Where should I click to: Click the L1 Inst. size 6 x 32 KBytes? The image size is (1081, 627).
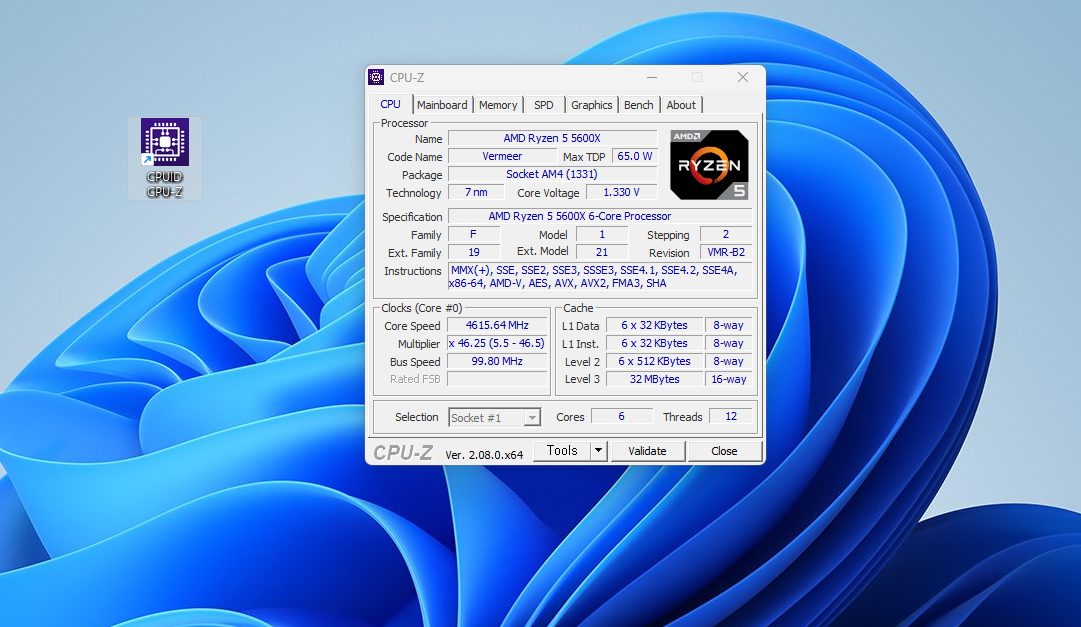[x=654, y=344]
